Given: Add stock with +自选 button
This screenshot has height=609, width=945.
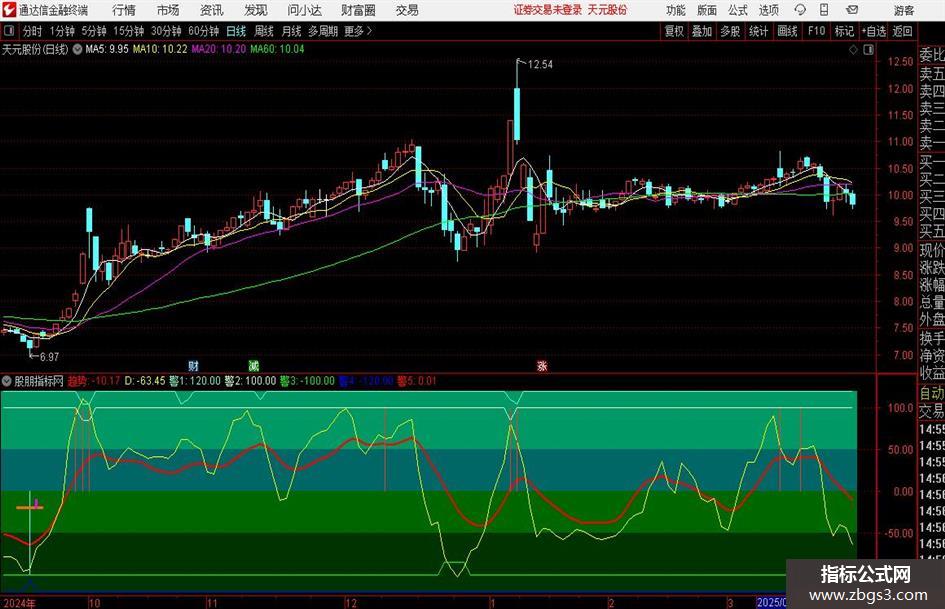Looking at the screenshot, I should [x=873, y=31].
